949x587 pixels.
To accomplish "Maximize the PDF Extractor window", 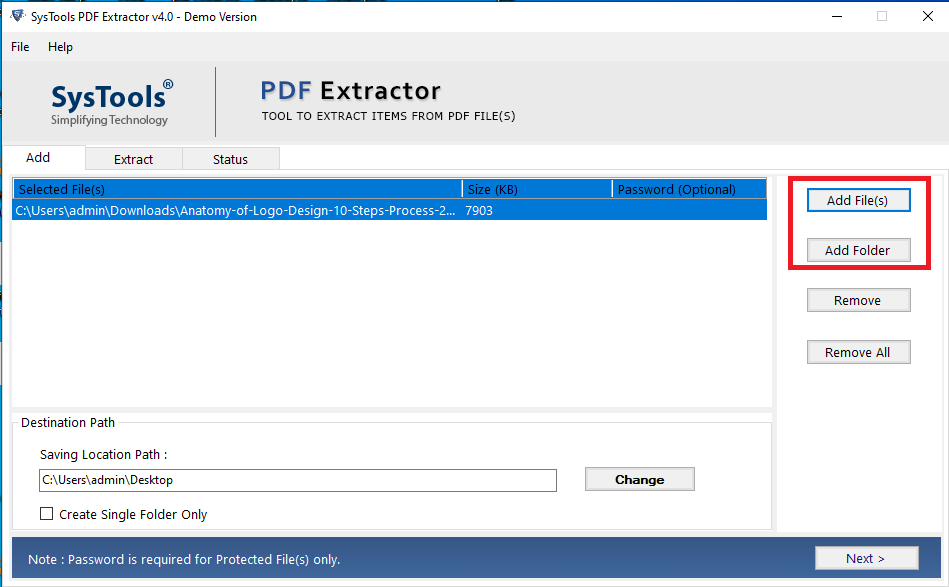I will [x=882, y=16].
